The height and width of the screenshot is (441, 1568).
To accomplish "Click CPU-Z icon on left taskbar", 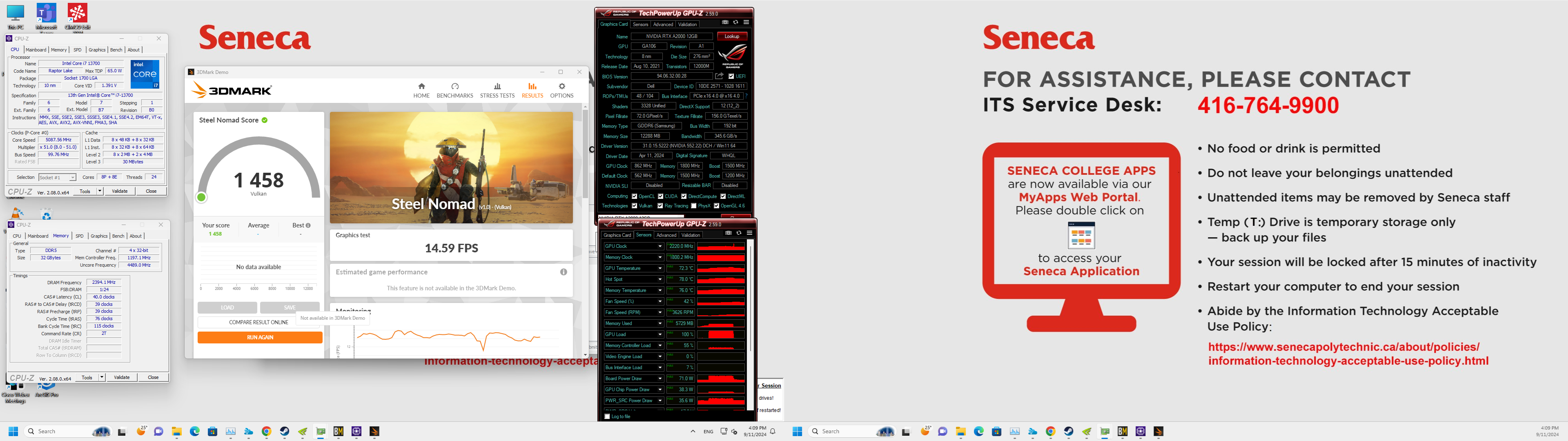I will [x=356, y=431].
